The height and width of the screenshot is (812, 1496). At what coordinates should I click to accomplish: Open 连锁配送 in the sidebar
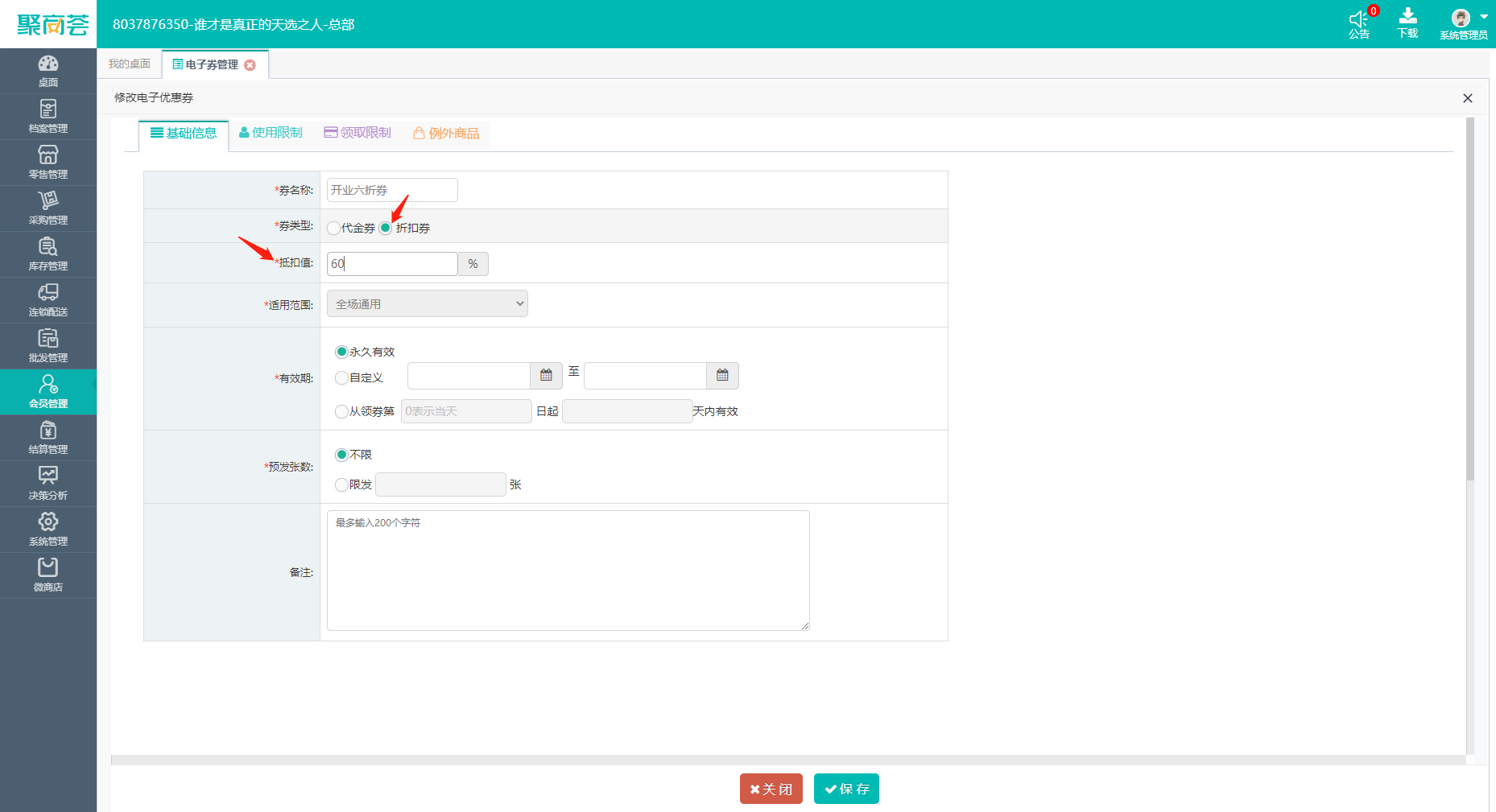pyautogui.click(x=48, y=300)
